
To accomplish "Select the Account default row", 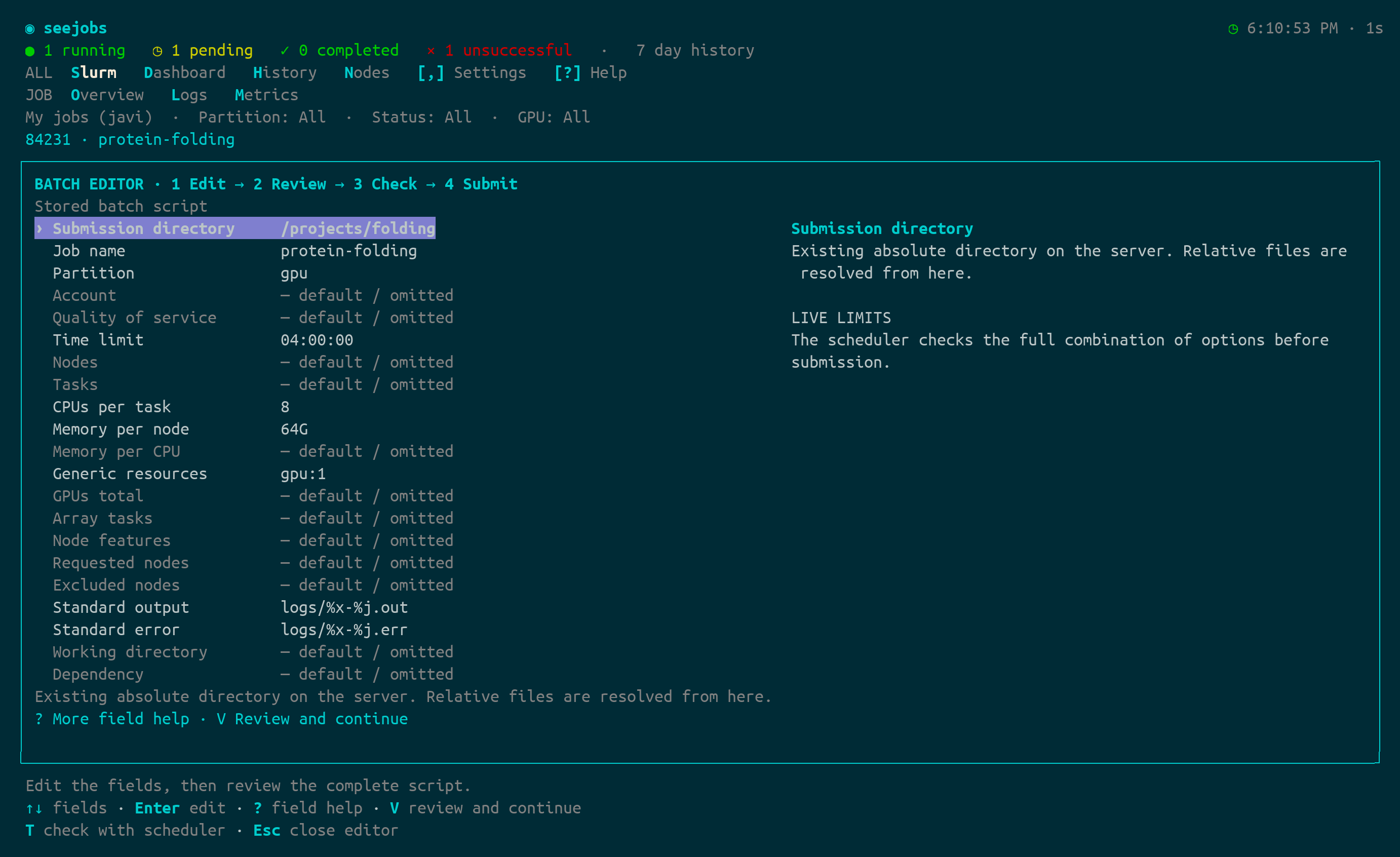I will pos(244,295).
